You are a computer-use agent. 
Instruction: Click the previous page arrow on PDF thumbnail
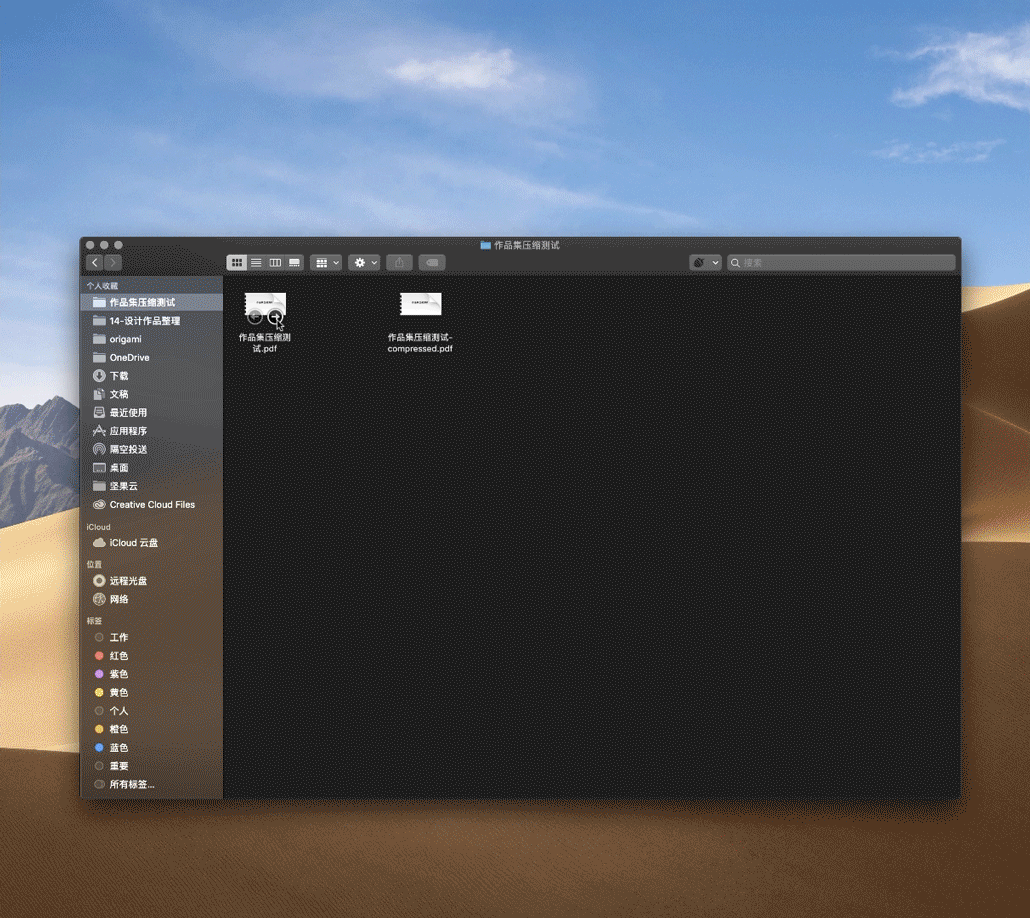[x=255, y=317]
